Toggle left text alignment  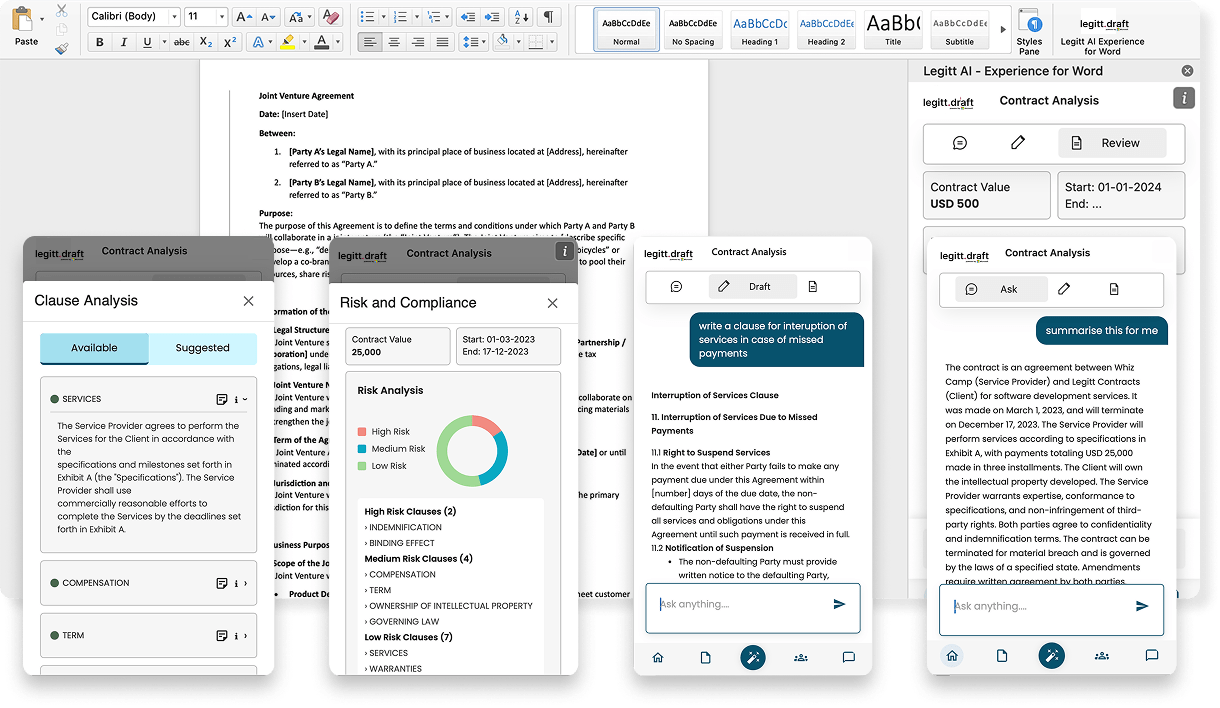[x=370, y=42]
